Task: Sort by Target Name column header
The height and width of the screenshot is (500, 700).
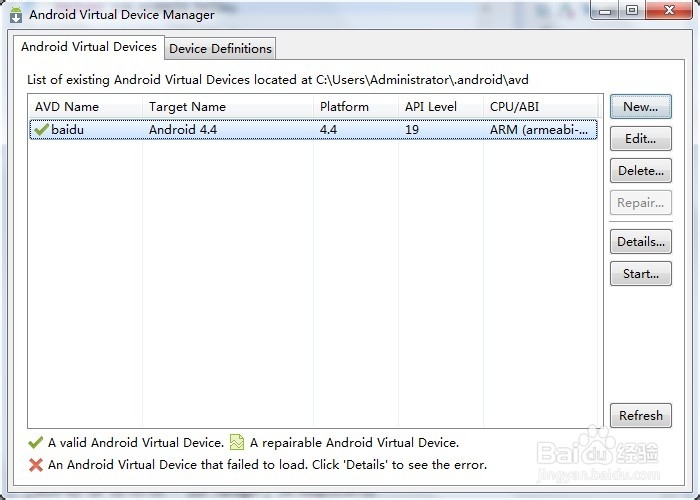Action: [x=228, y=107]
